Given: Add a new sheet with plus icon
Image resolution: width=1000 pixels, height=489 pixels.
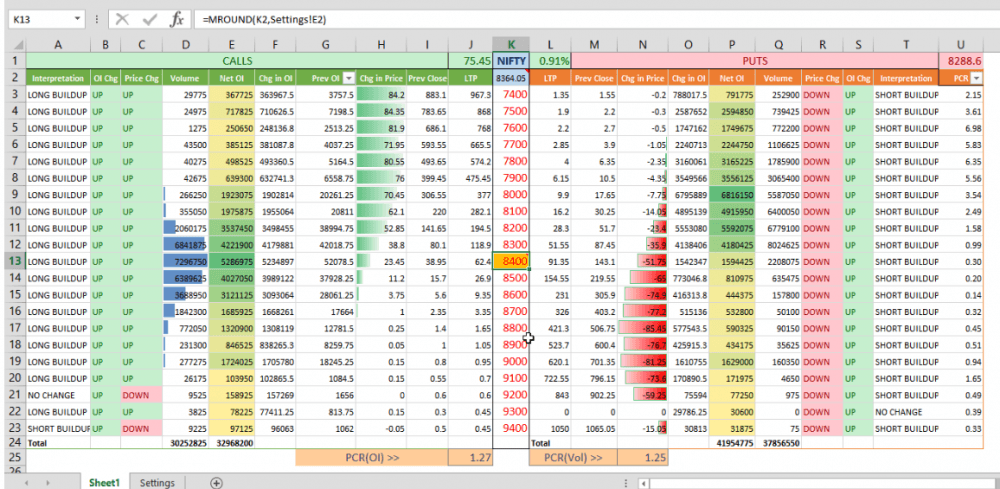Looking at the screenshot, I should [x=216, y=482].
